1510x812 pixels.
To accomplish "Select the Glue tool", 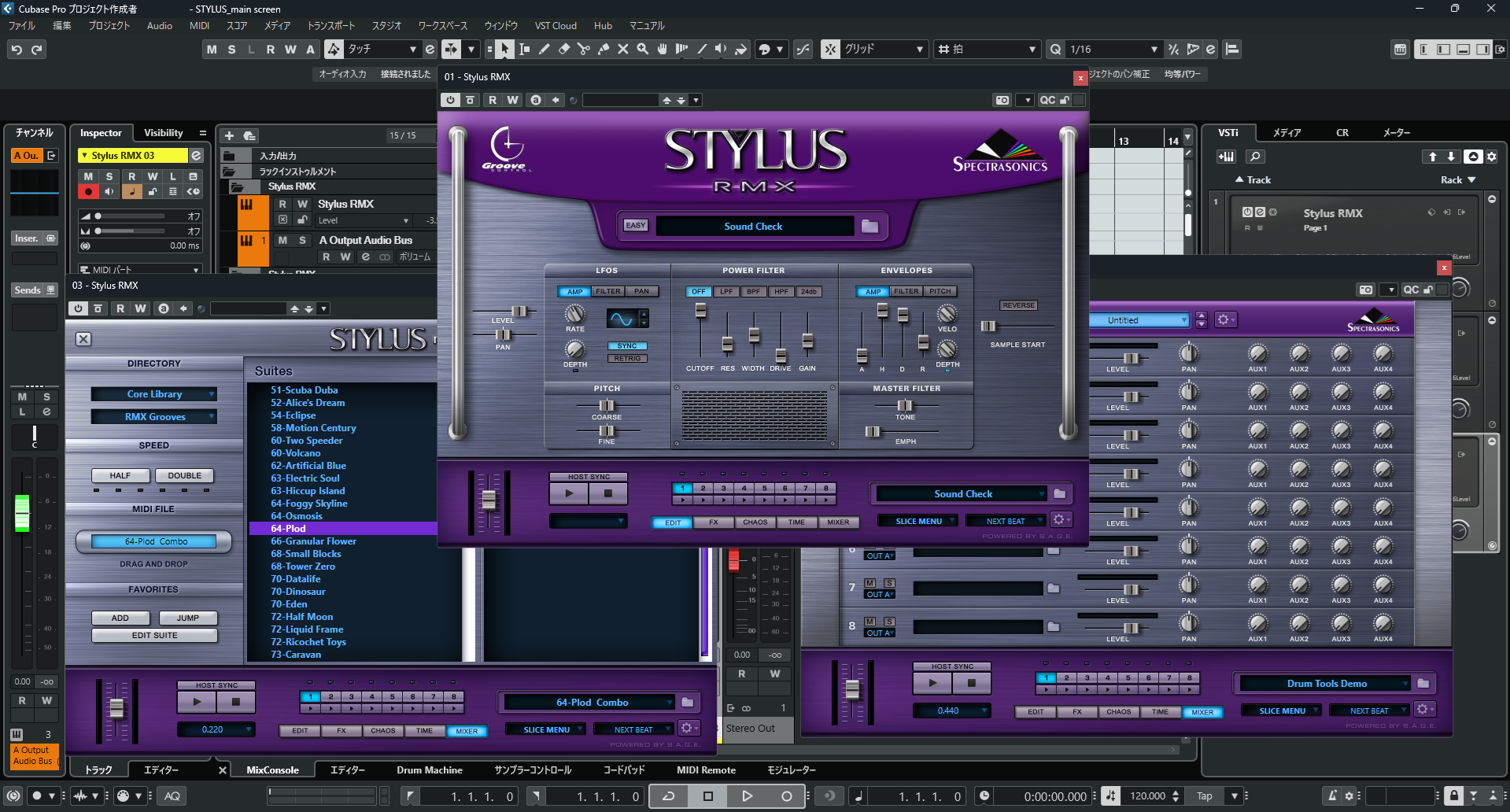I will tap(603, 49).
